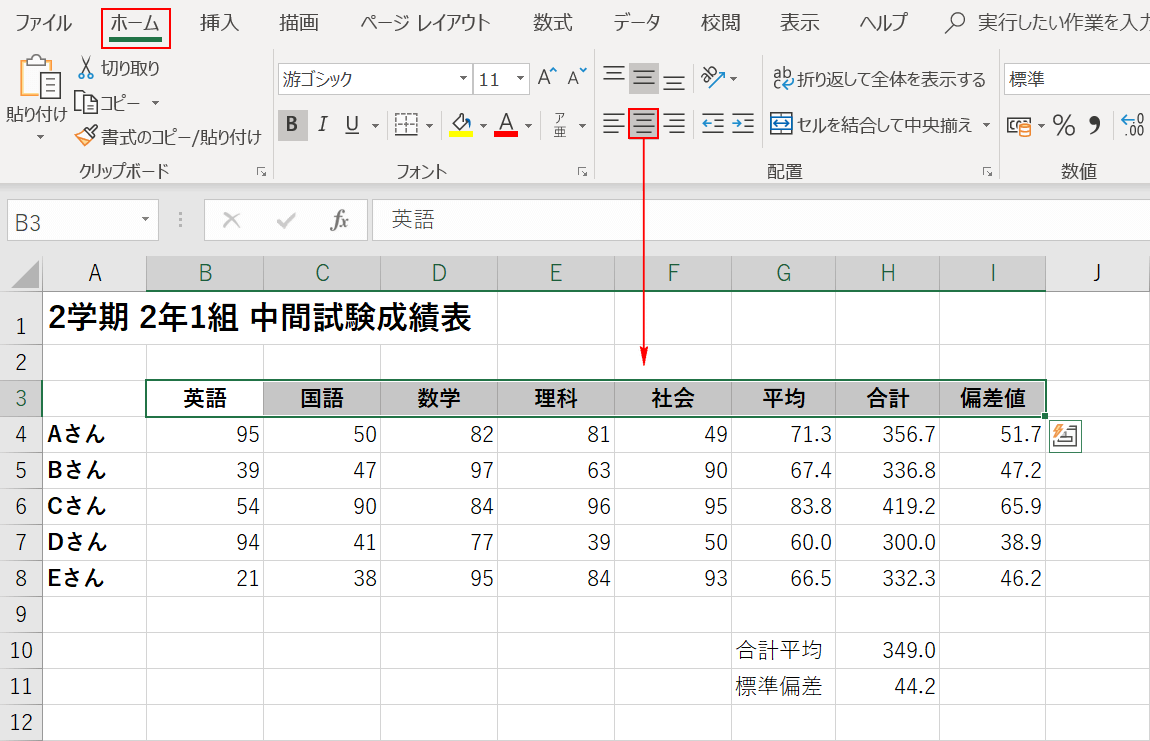
Task: Open the 標準 number format dropdown
Action: [1100, 78]
